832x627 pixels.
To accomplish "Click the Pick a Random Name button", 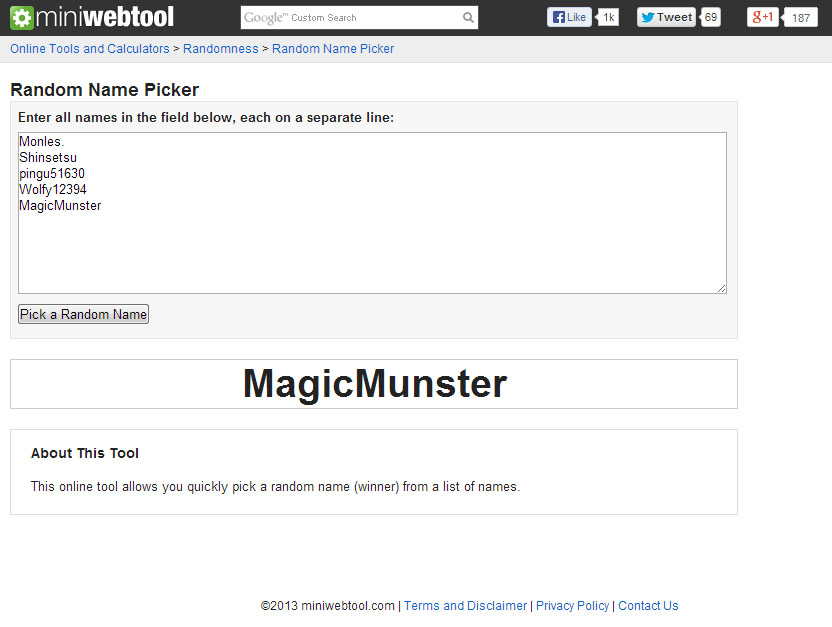I will point(83,314).
